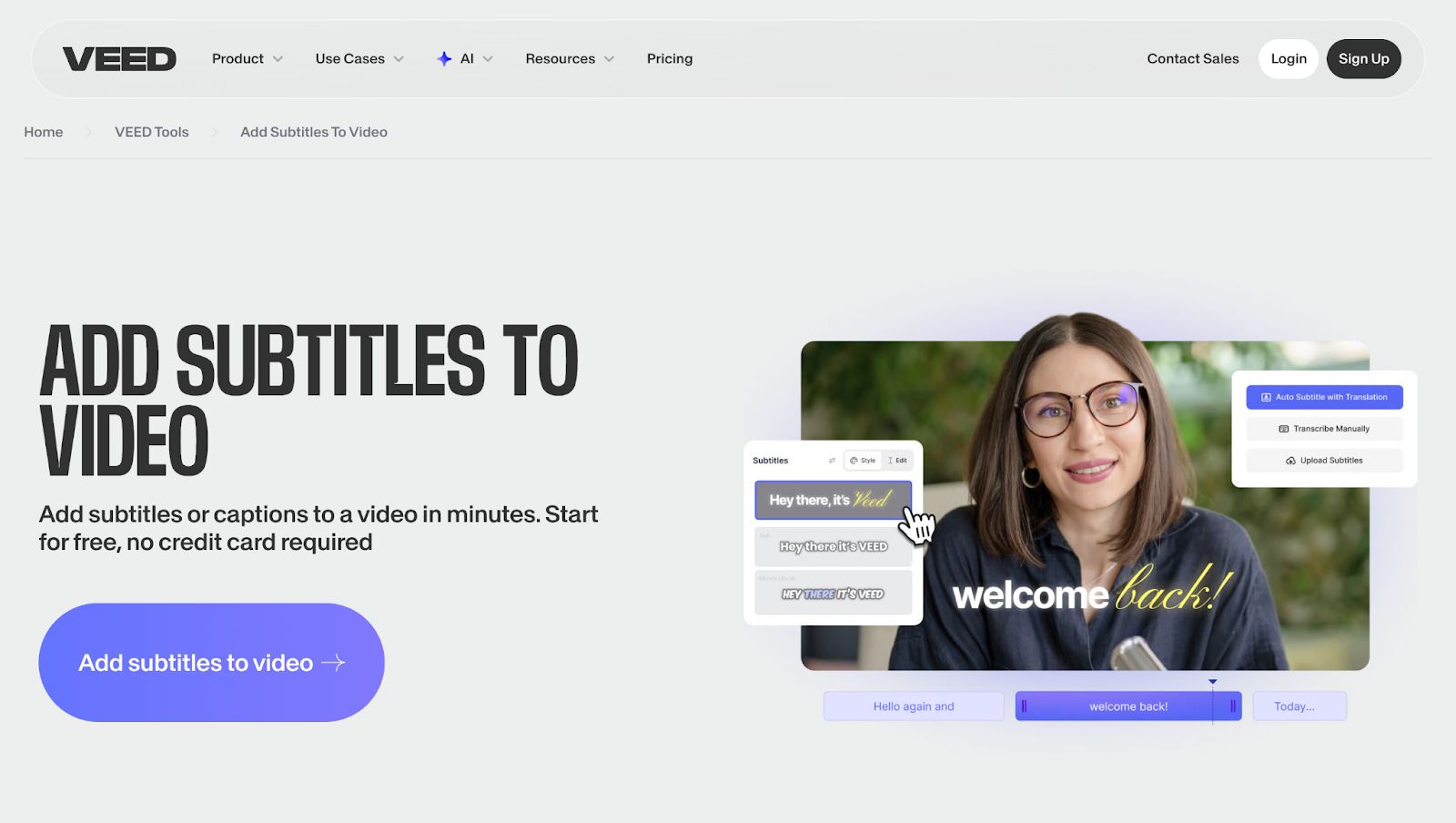Switch to Edit mode in the Subtitles panel
Screen dimensions: 1456x823
coord(896,461)
